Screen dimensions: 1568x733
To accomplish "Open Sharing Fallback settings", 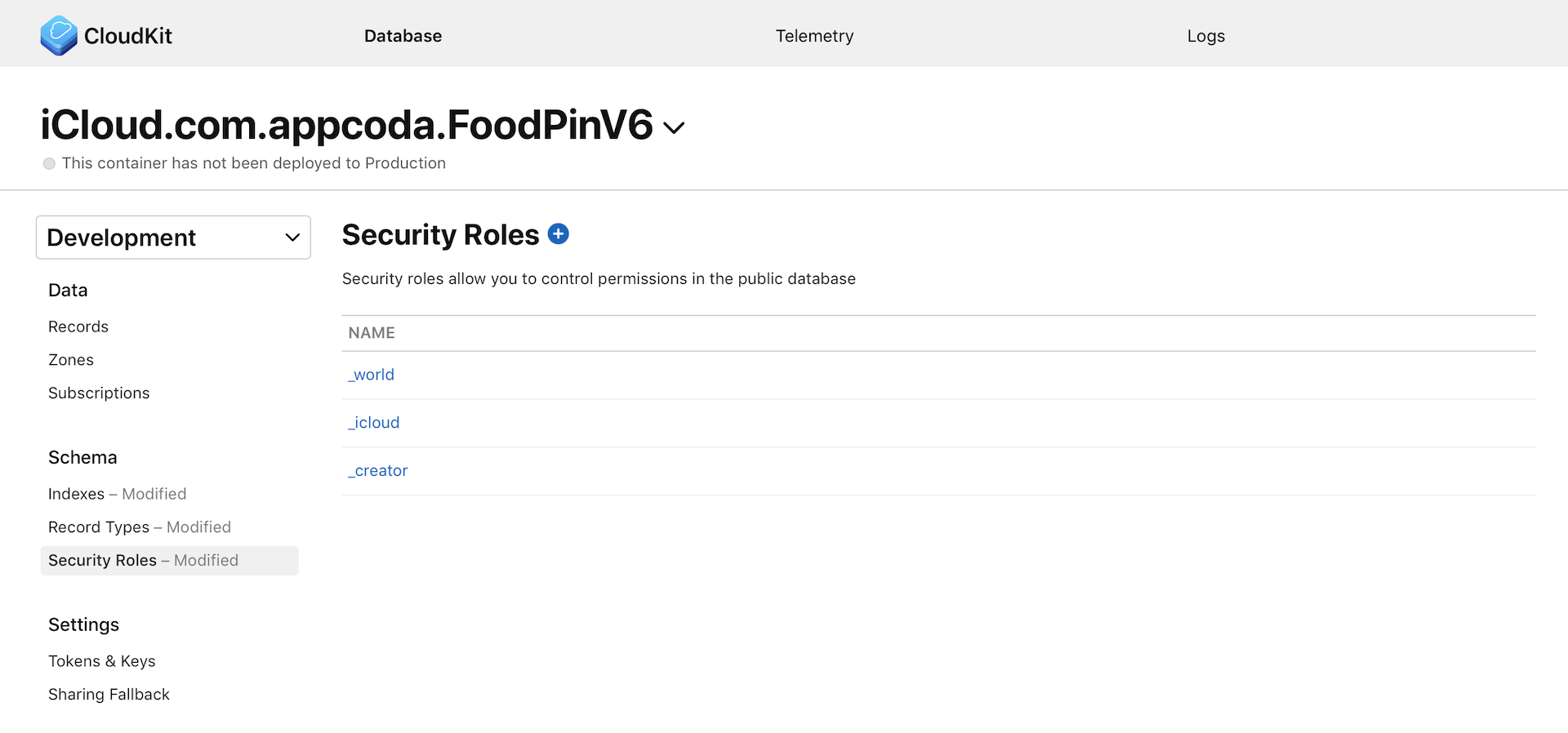I will tap(109, 694).
